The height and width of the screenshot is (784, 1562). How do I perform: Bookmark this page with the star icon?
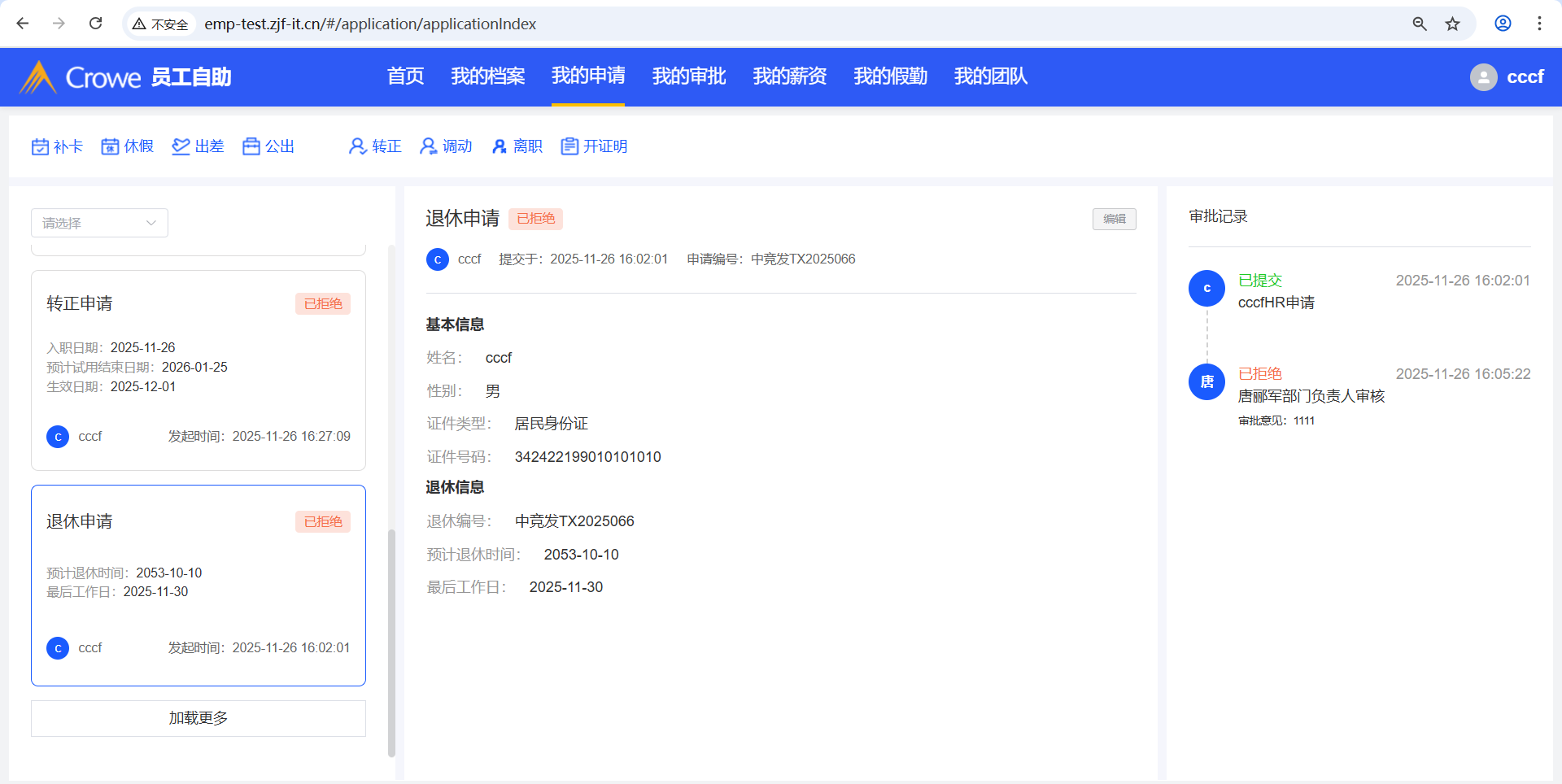pos(1452,24)
